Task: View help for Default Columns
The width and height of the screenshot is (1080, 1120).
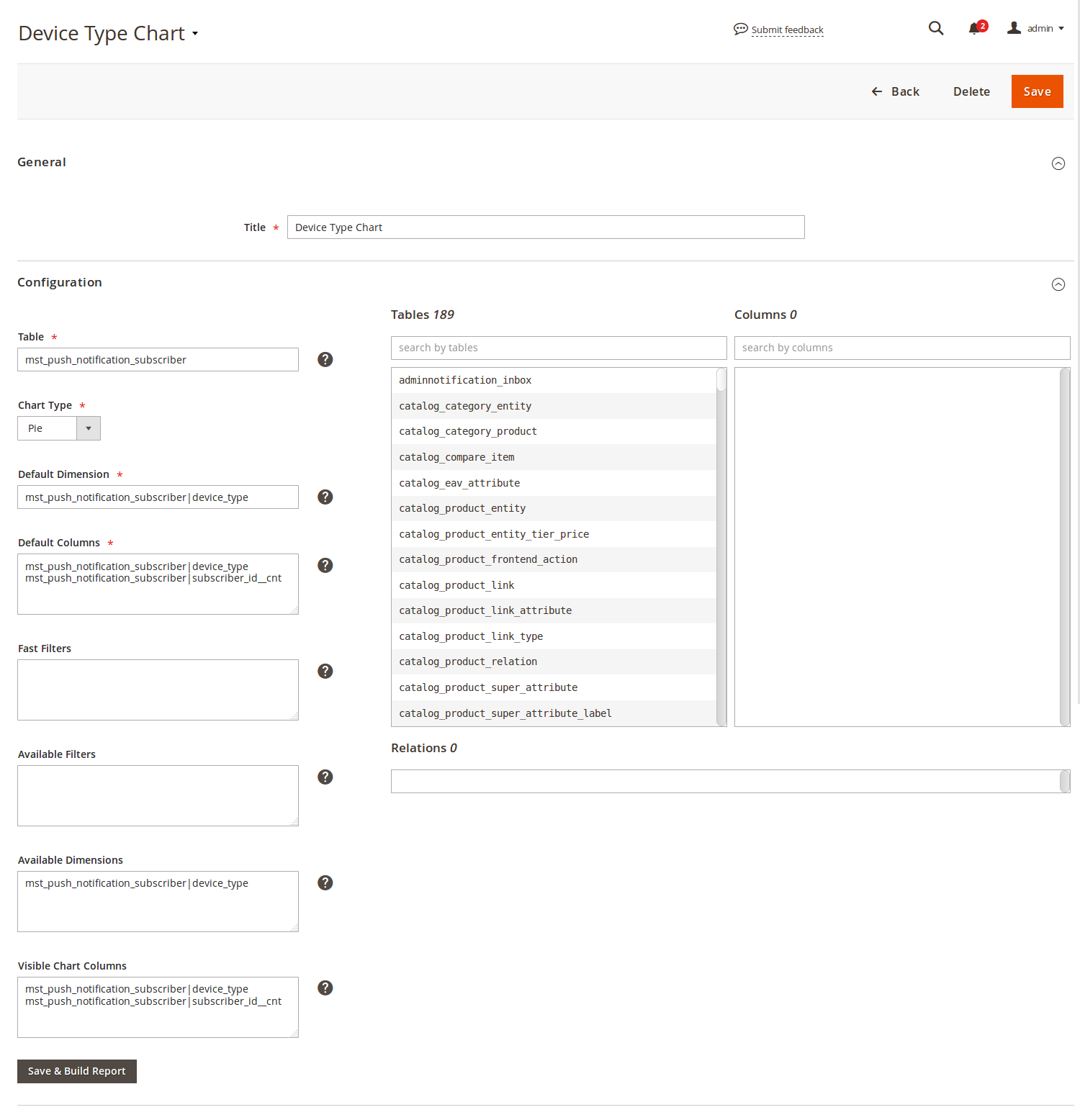Action: (325, 565)
